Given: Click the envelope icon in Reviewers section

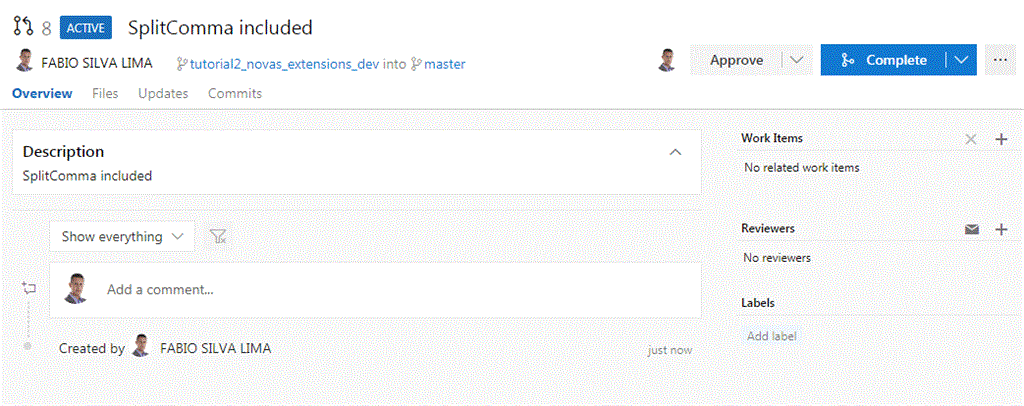Looking at the screenshot, I should (x=971, y=229).
